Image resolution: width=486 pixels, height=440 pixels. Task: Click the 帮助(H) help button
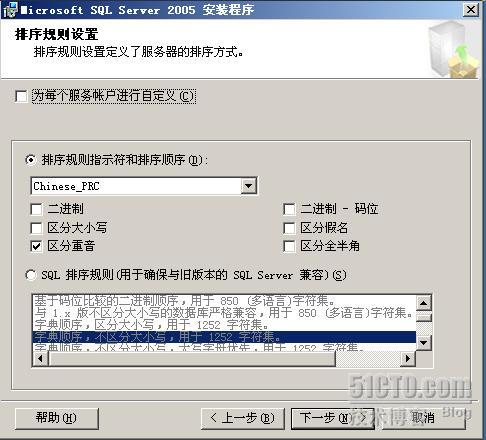(57, 418)
